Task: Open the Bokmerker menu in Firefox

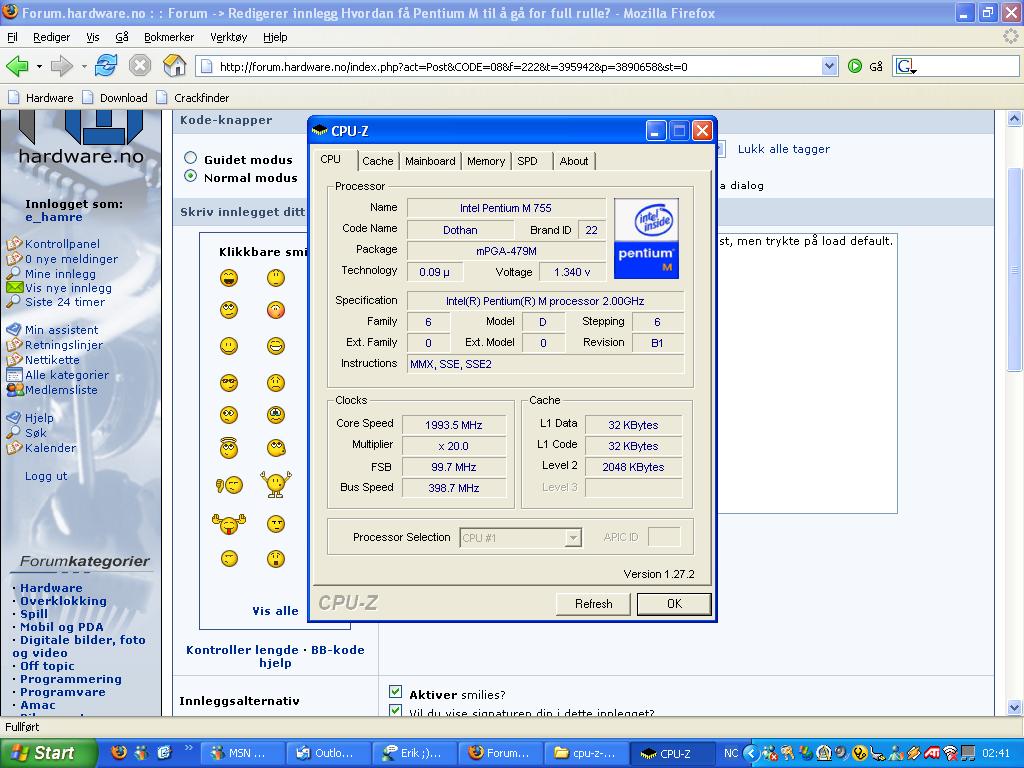Action: [x=168, y=37]
